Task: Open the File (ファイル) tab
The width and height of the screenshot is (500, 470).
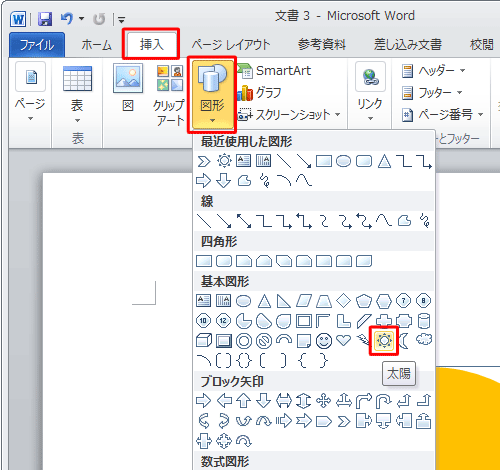Action: (37, 44)
